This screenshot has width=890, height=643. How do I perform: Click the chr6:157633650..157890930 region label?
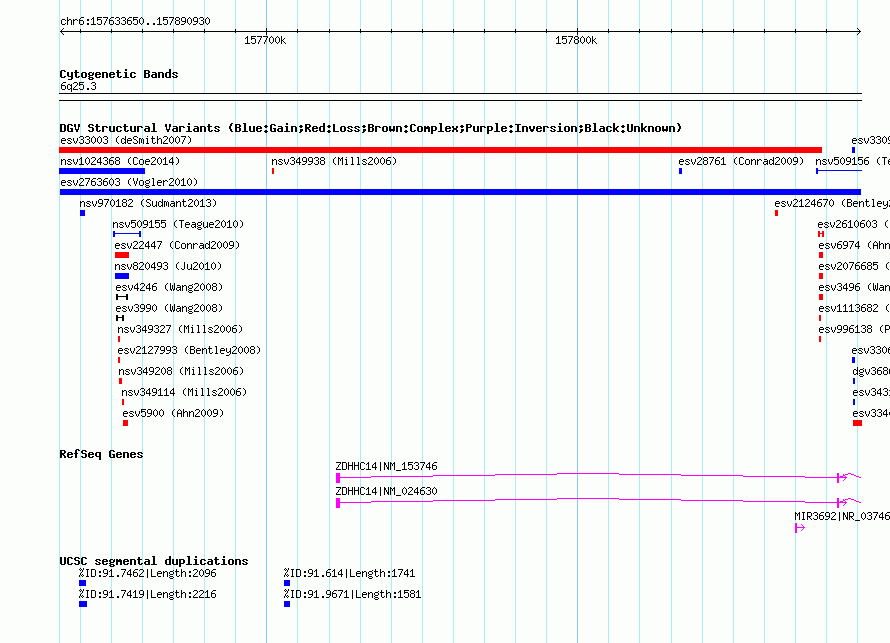coord(135,21)
